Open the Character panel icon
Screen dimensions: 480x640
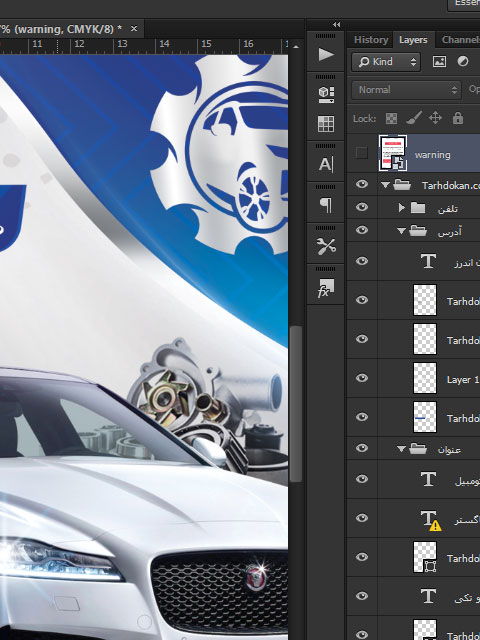[326, 164]
